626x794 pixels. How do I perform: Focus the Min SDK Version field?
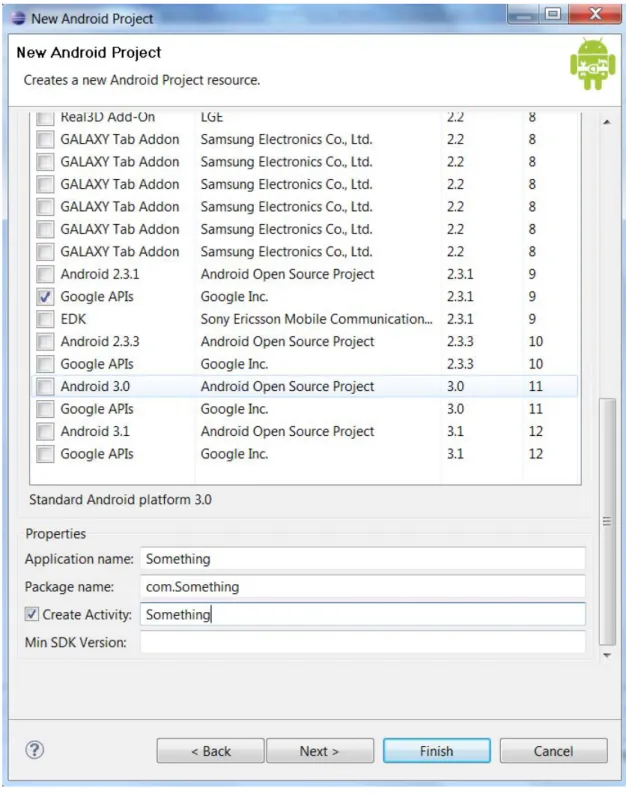pos(363,642)
